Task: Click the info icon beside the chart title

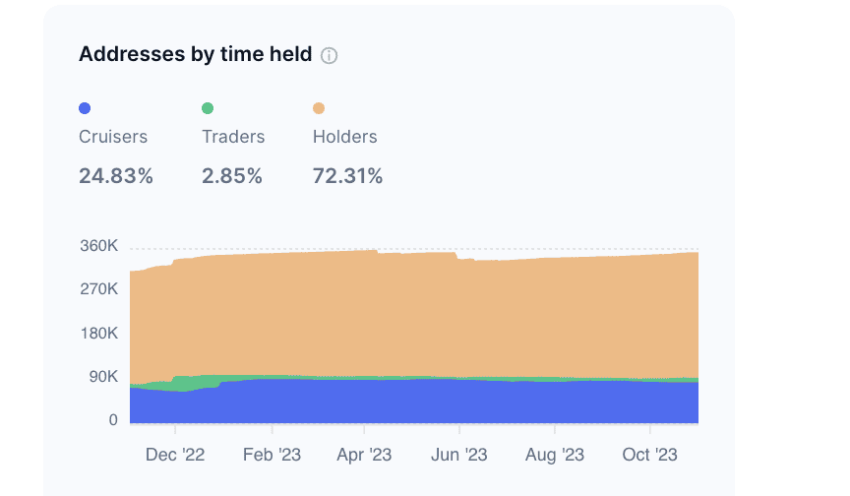Action: 329,55
